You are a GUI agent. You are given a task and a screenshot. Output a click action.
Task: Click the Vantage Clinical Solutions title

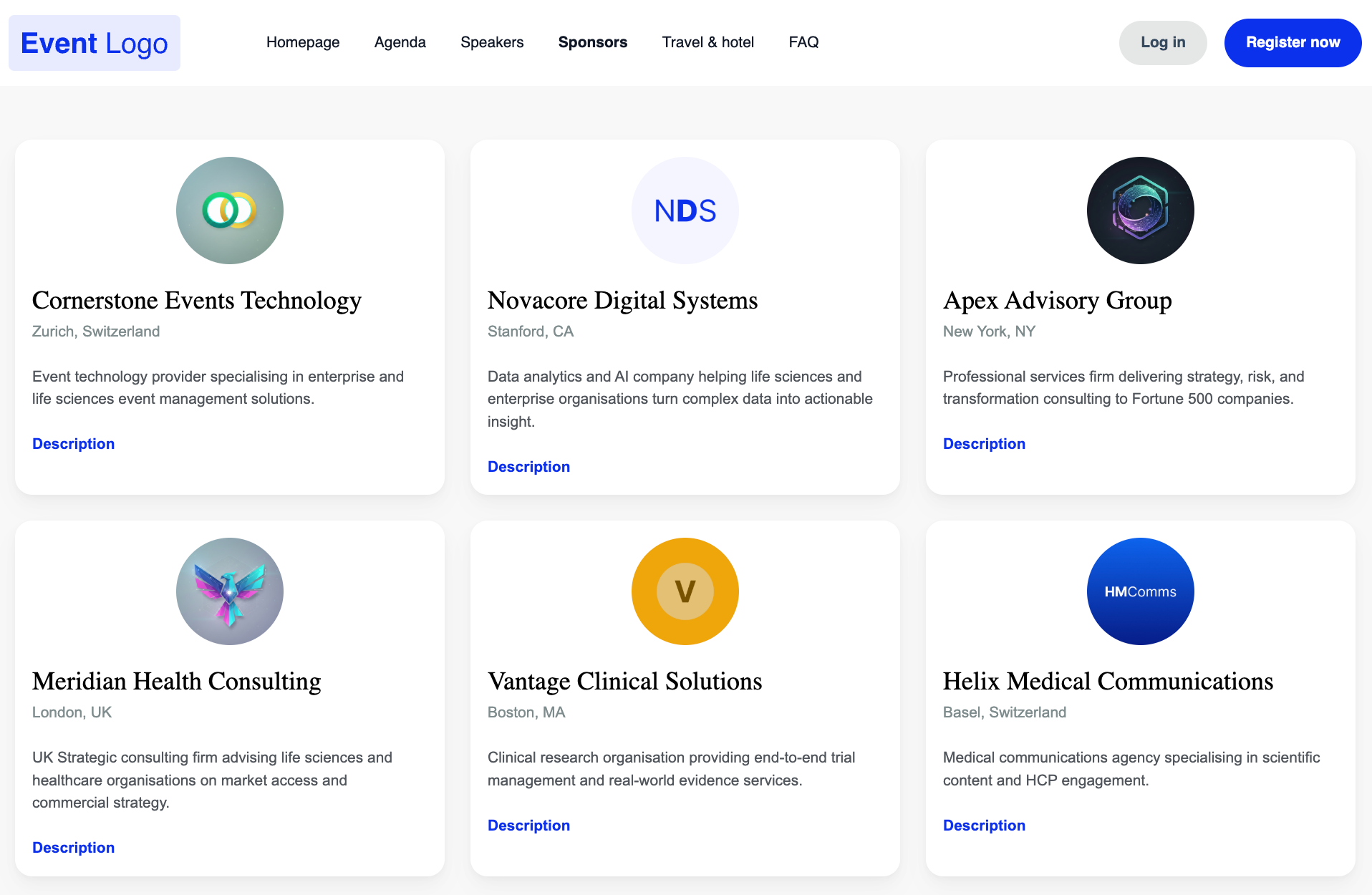pyautogui.click(x=625, y=682)
